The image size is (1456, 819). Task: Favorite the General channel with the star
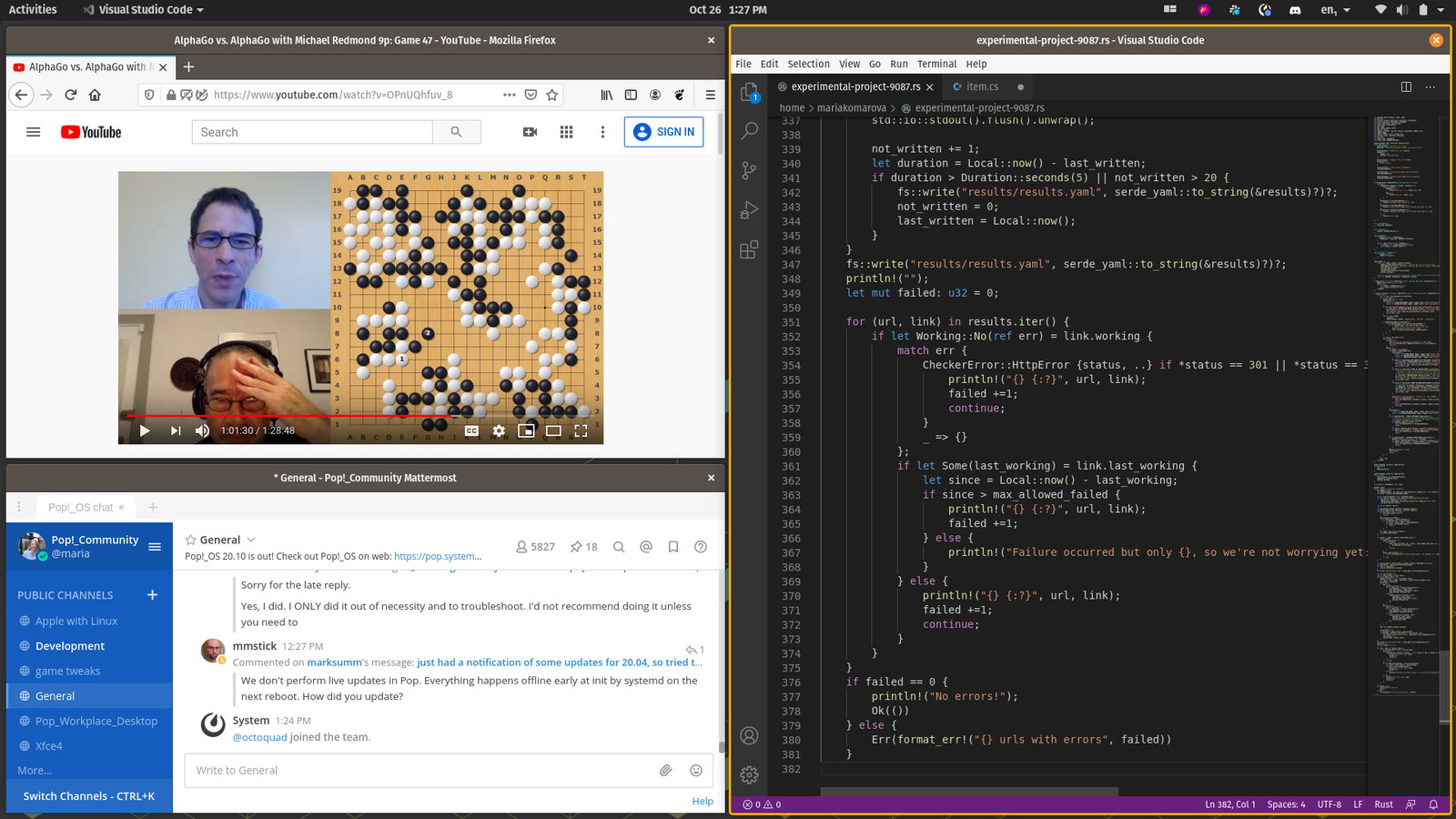point(190,540)
